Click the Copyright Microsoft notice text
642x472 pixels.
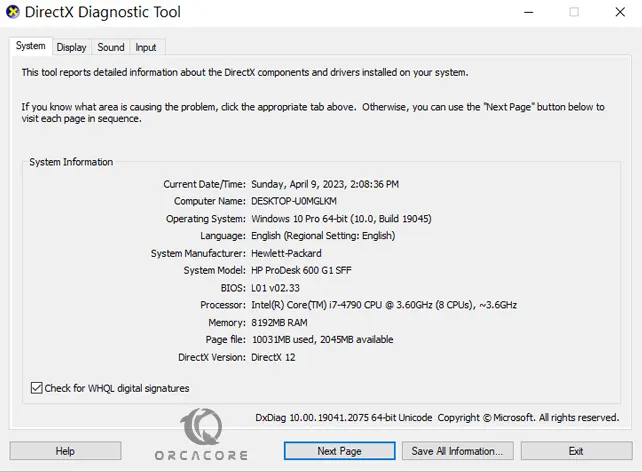(528, 418)
